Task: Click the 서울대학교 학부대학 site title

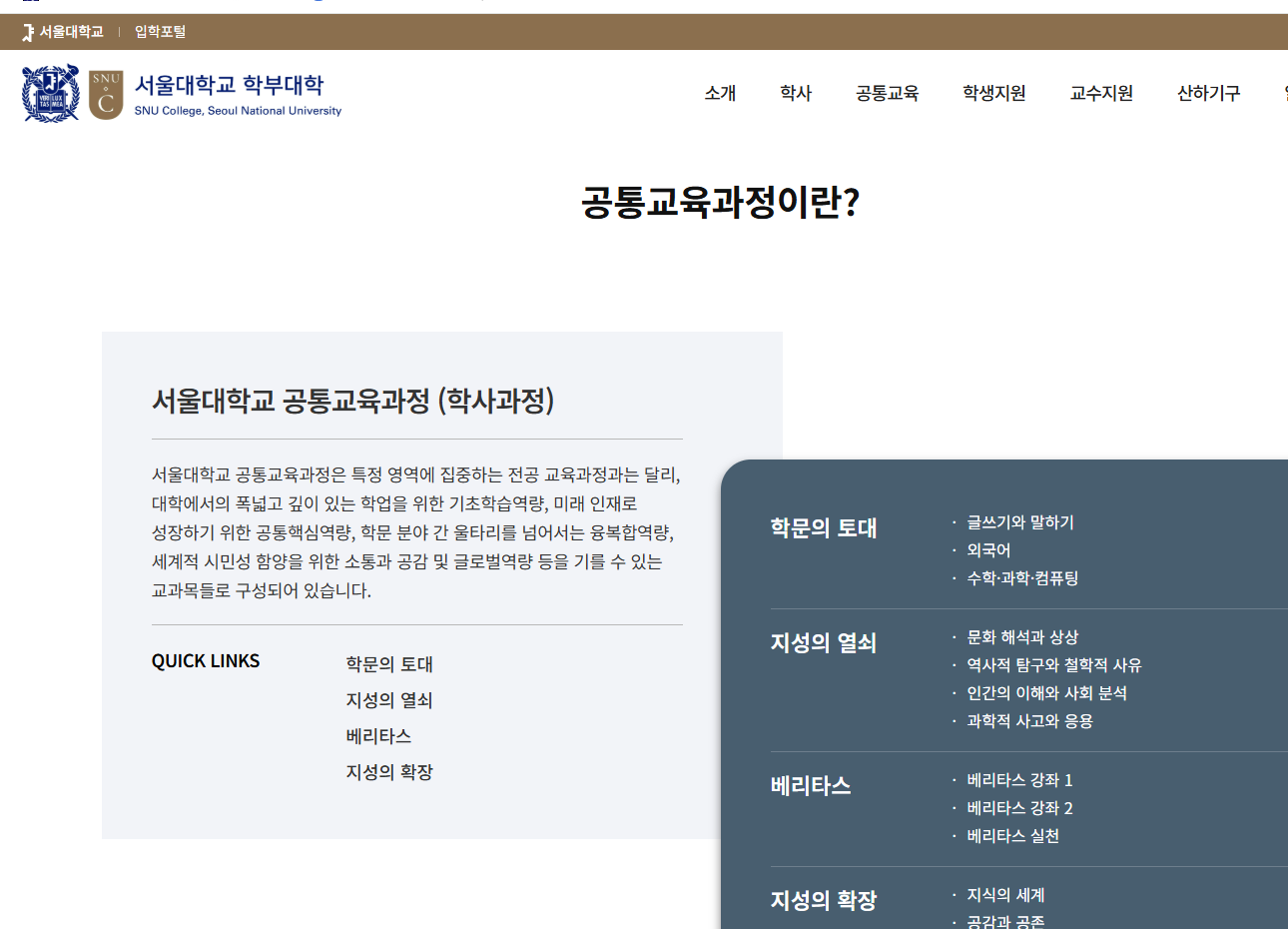Action: (230, 85)
